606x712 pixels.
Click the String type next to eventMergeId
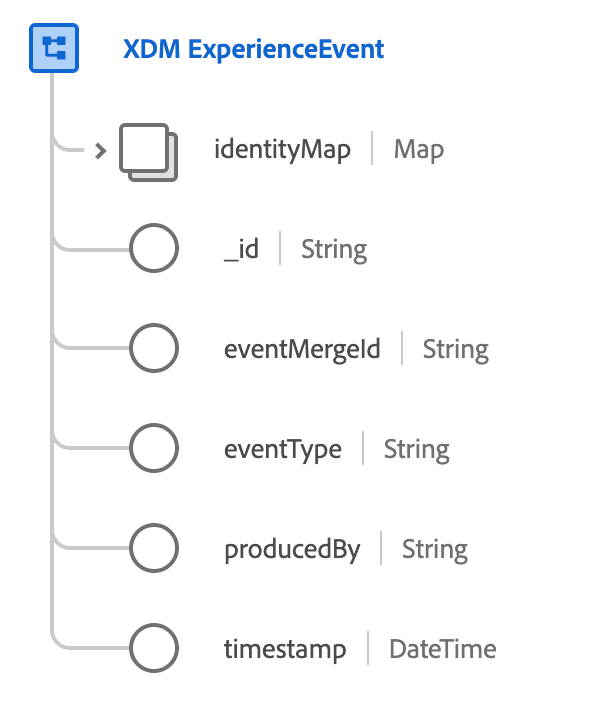tap(456, 349)
